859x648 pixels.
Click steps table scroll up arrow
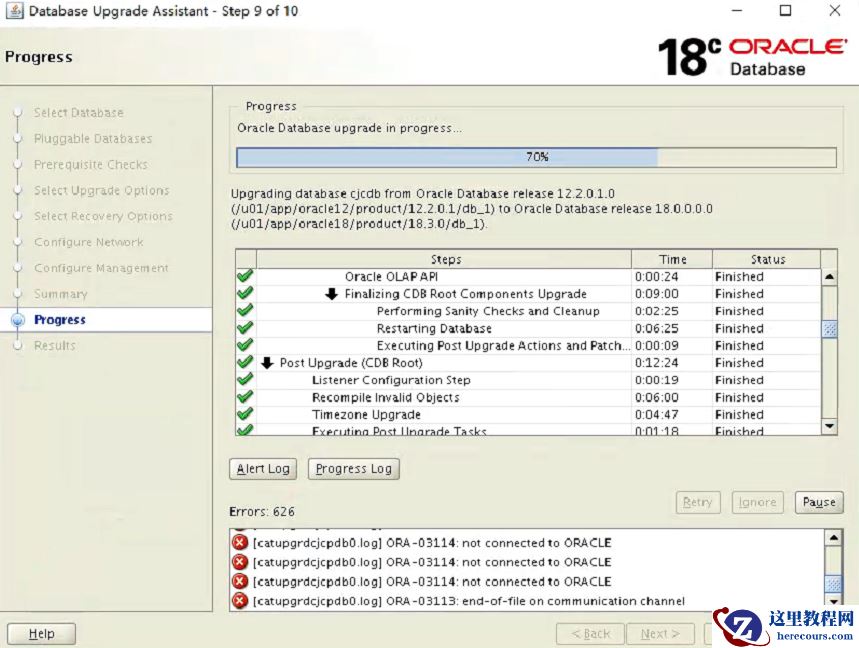tap(829, 277)
